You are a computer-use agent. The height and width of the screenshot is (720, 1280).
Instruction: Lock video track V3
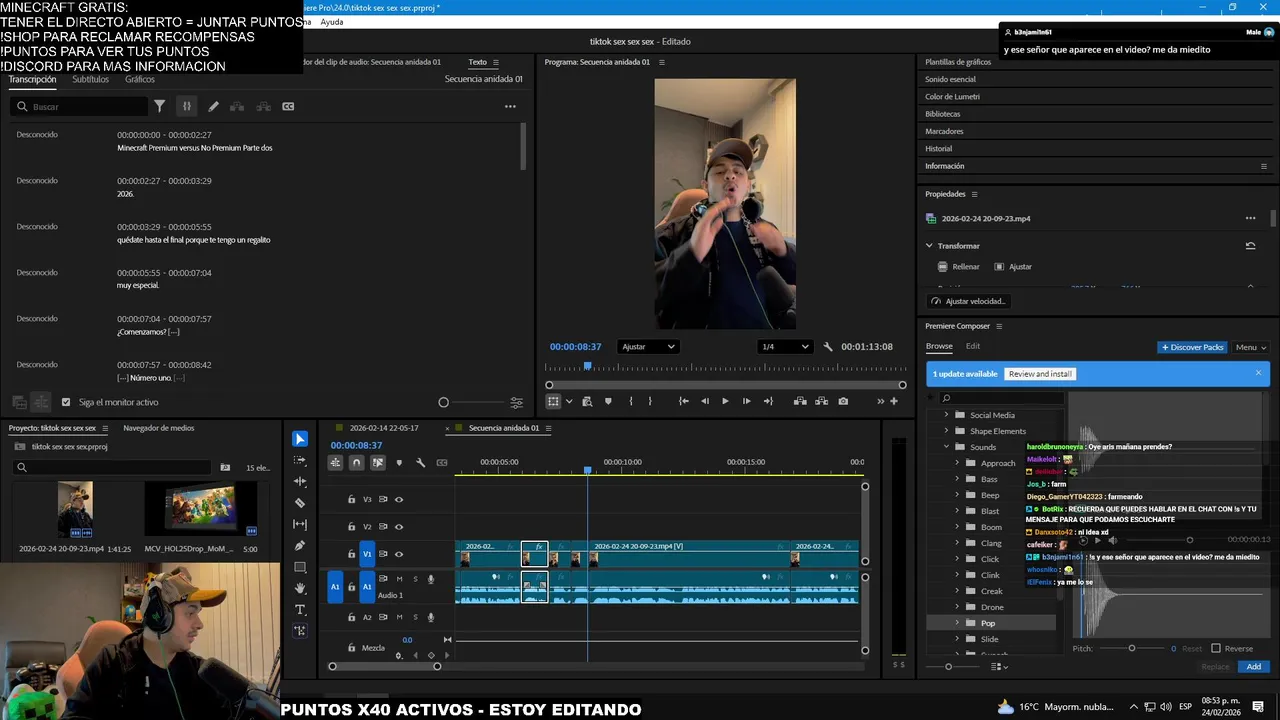pyautogui.click(x=351, y=499)
